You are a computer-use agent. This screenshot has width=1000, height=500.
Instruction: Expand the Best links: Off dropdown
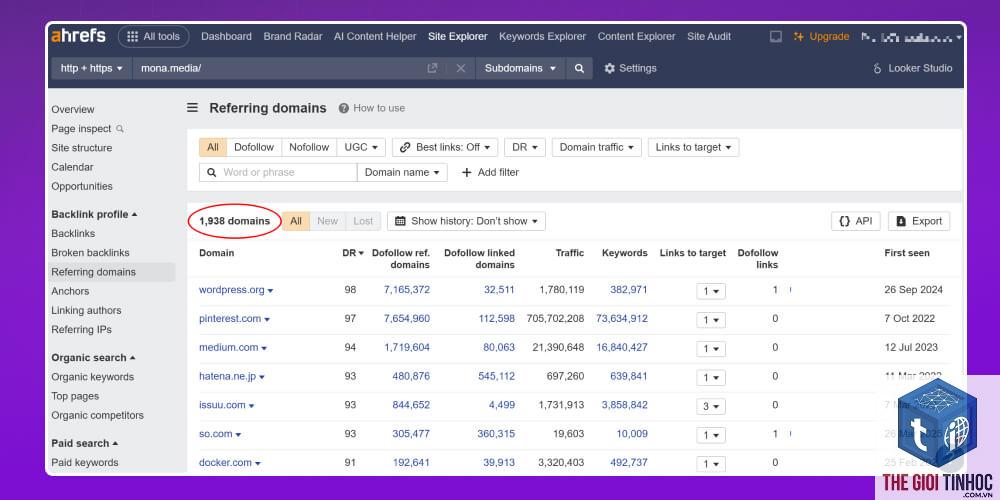click(445, 147)
